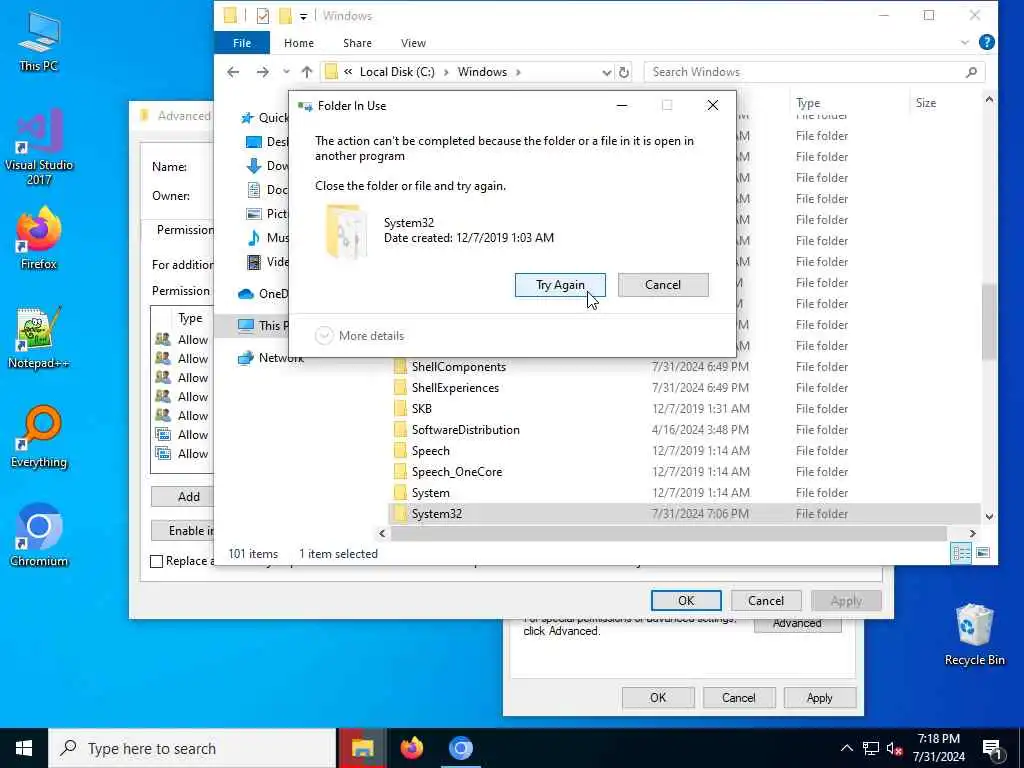Refresh the Windows folder view
The image size is (1024, 768).
pos(624,72)
